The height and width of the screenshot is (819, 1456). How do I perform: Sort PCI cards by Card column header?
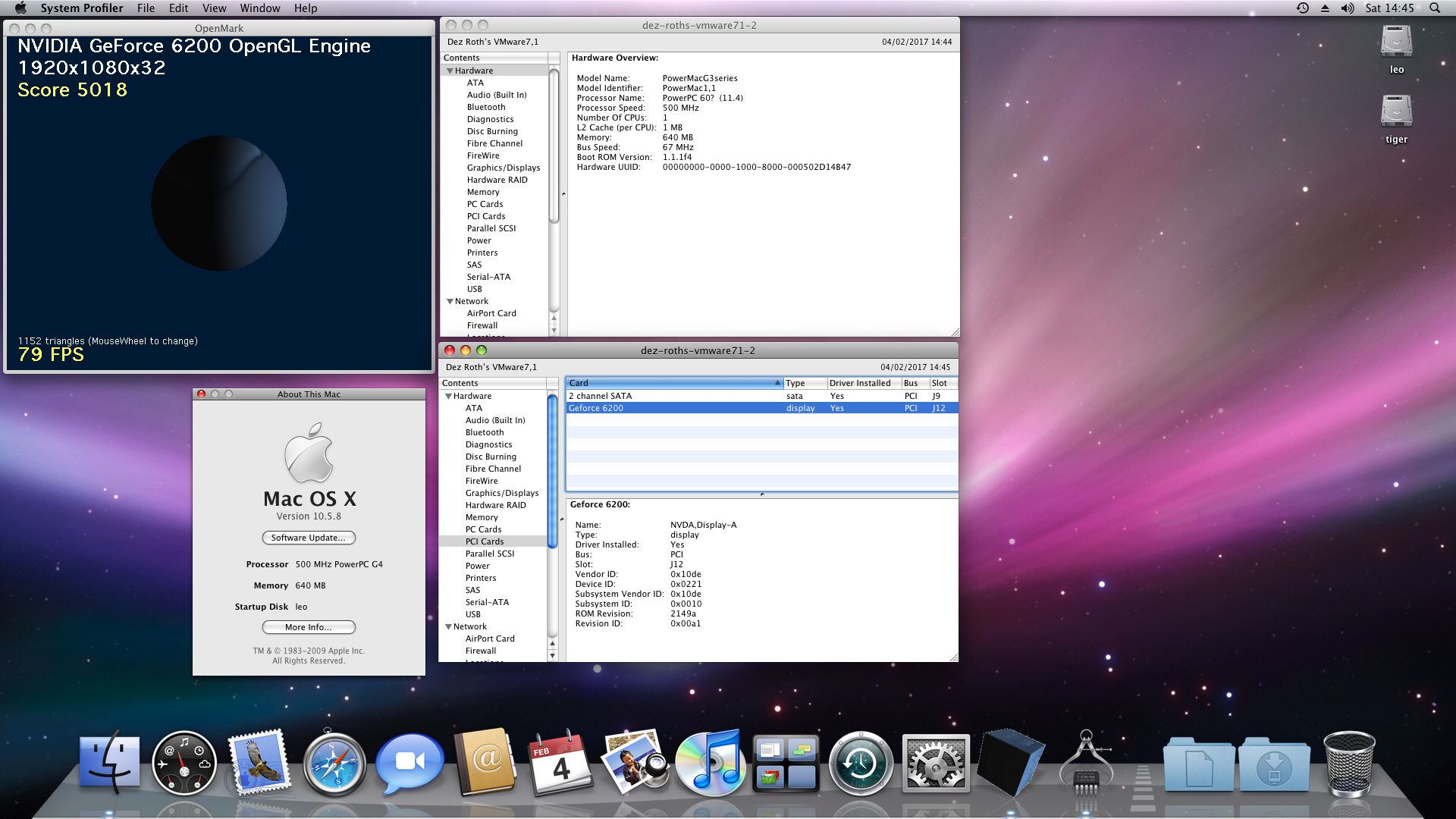point(674,383)
